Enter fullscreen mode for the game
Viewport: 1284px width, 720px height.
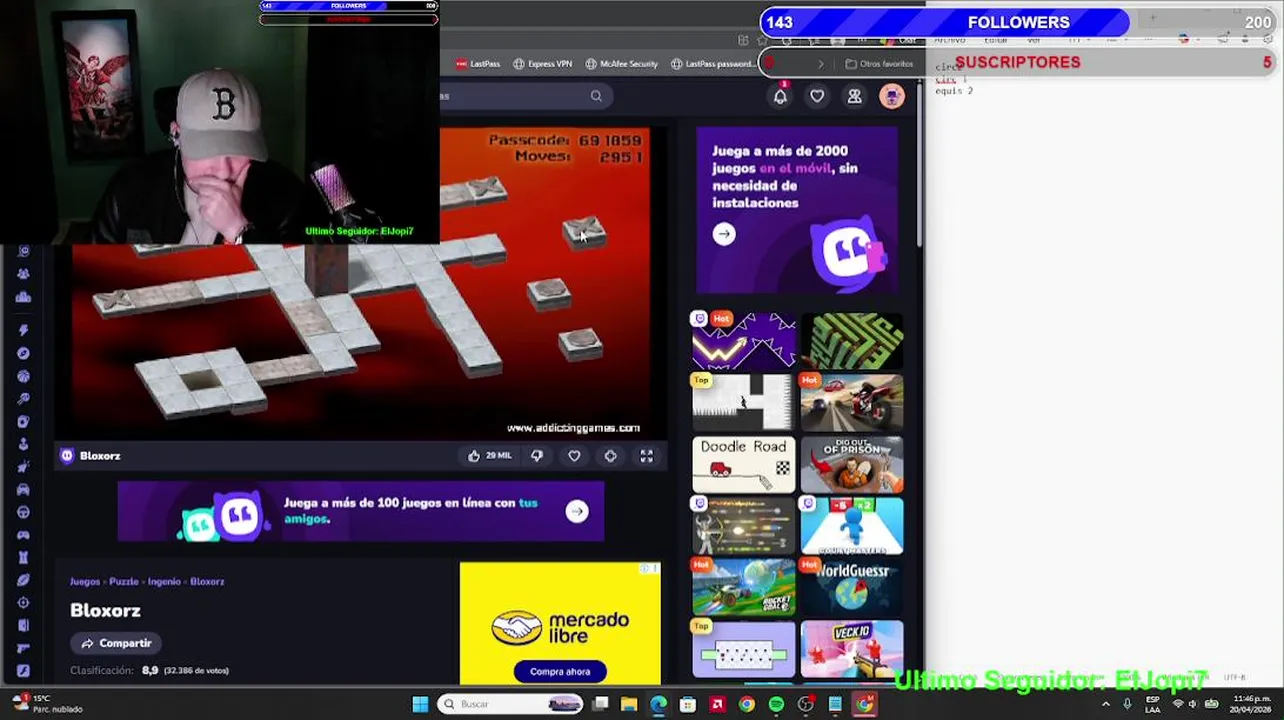646,456
